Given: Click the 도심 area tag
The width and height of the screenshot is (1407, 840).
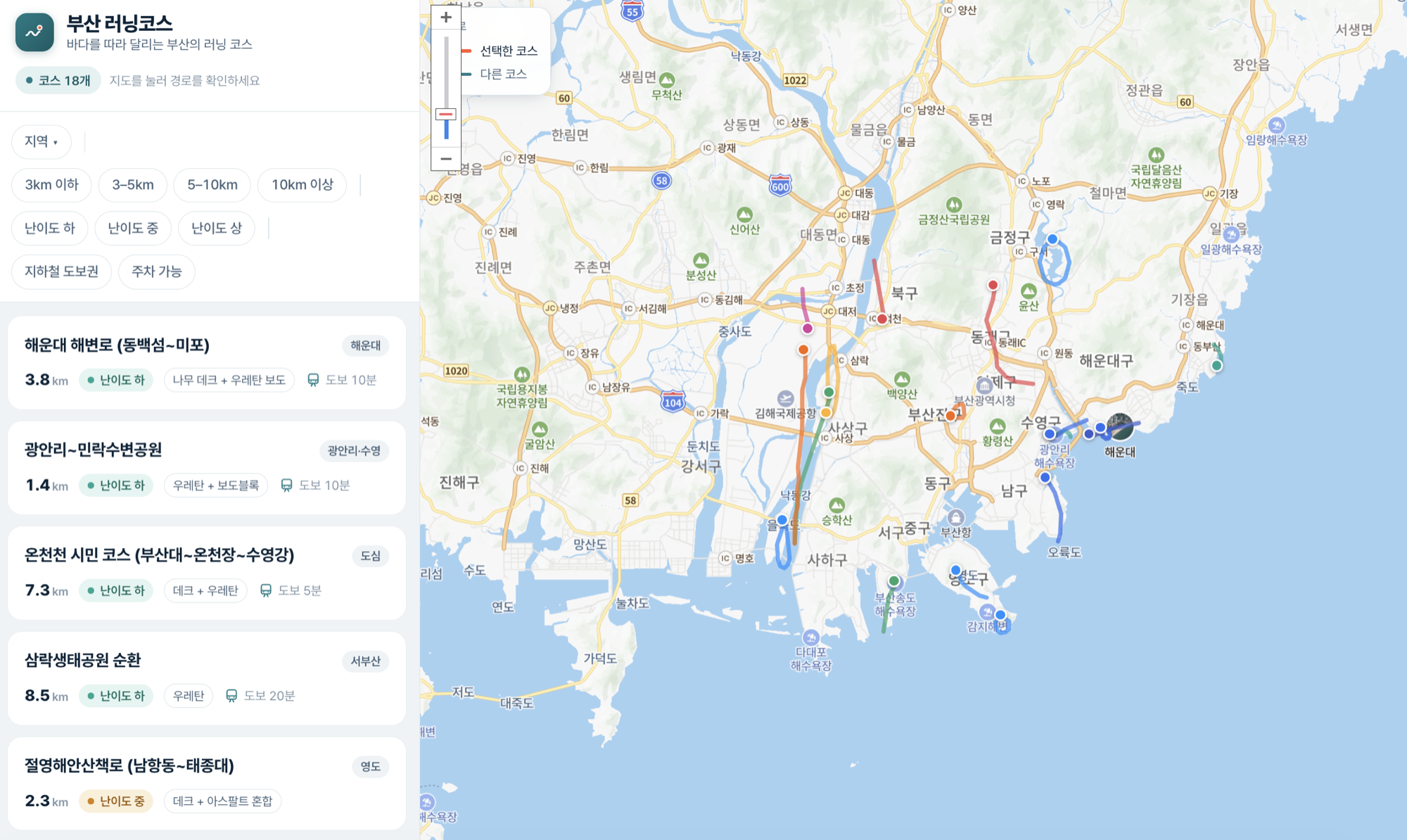Looking at the screenshot, I should click(371, 556).
